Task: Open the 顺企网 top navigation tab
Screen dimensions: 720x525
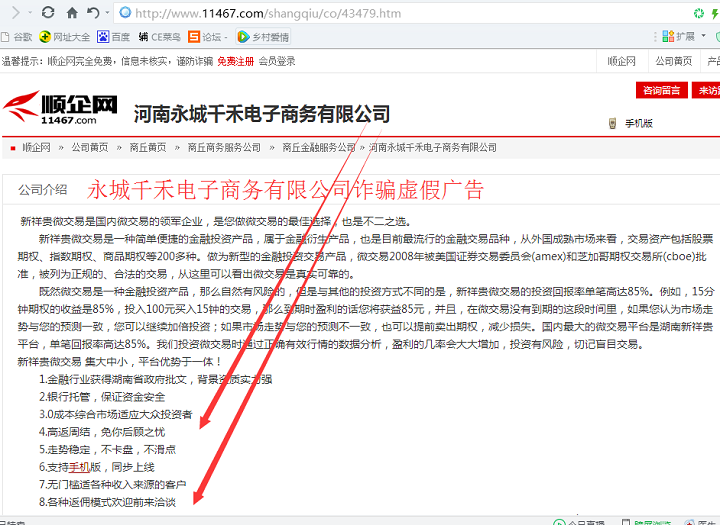Action: [x=622, y=62]
